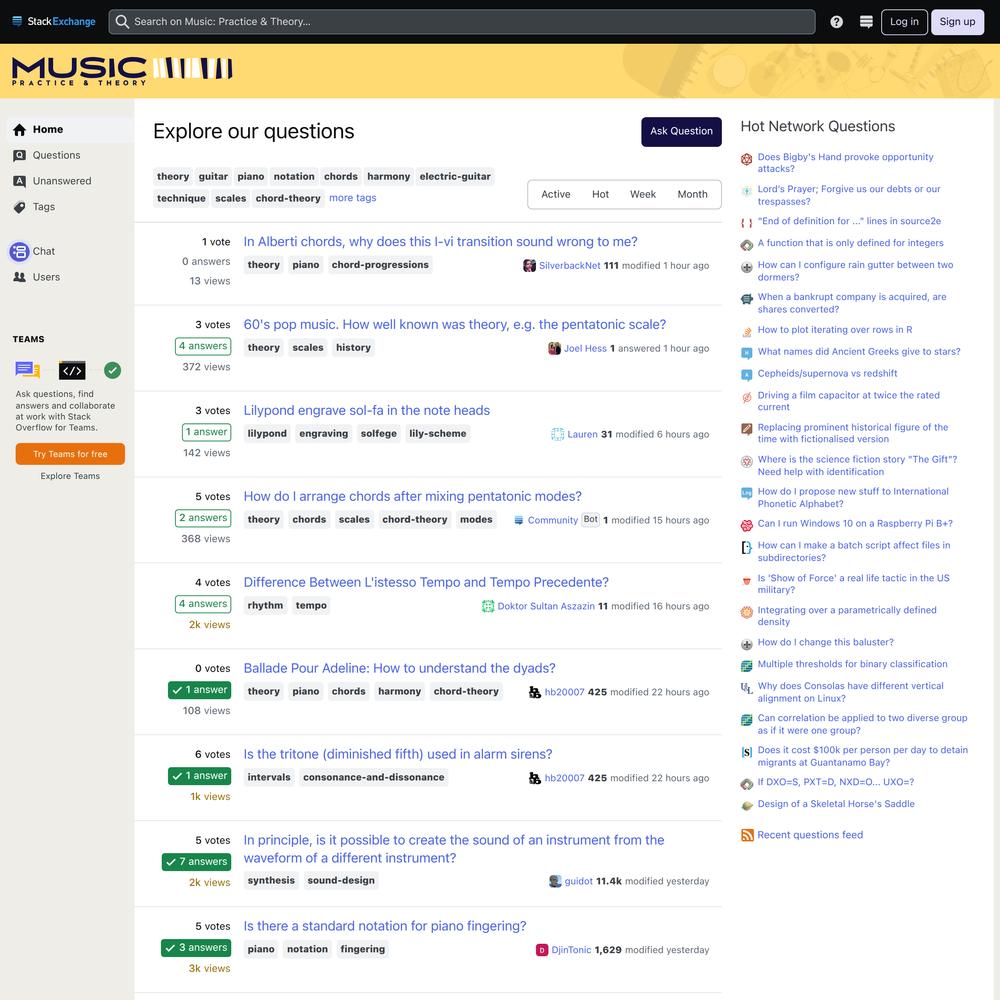1000x1000 pixels.
Task: Click the Music Practice & Theory logo
Action: [122, 71]
